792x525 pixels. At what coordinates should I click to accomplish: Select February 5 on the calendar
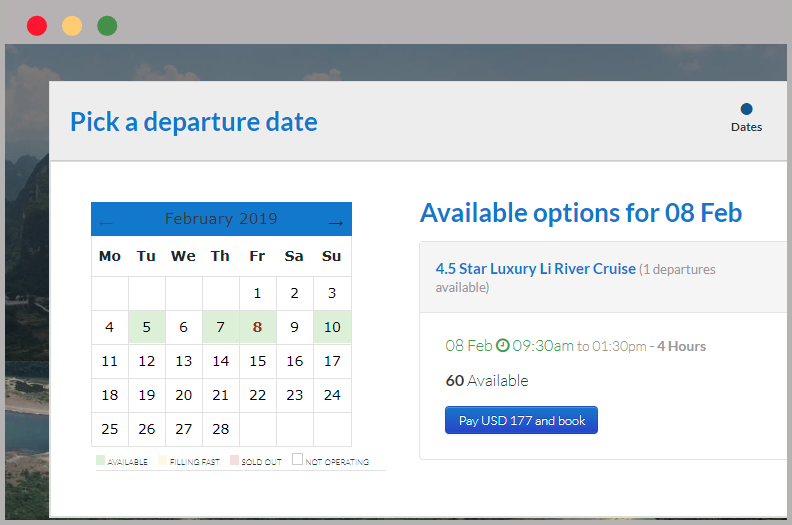pyautogui.click(x=147, y=327)
